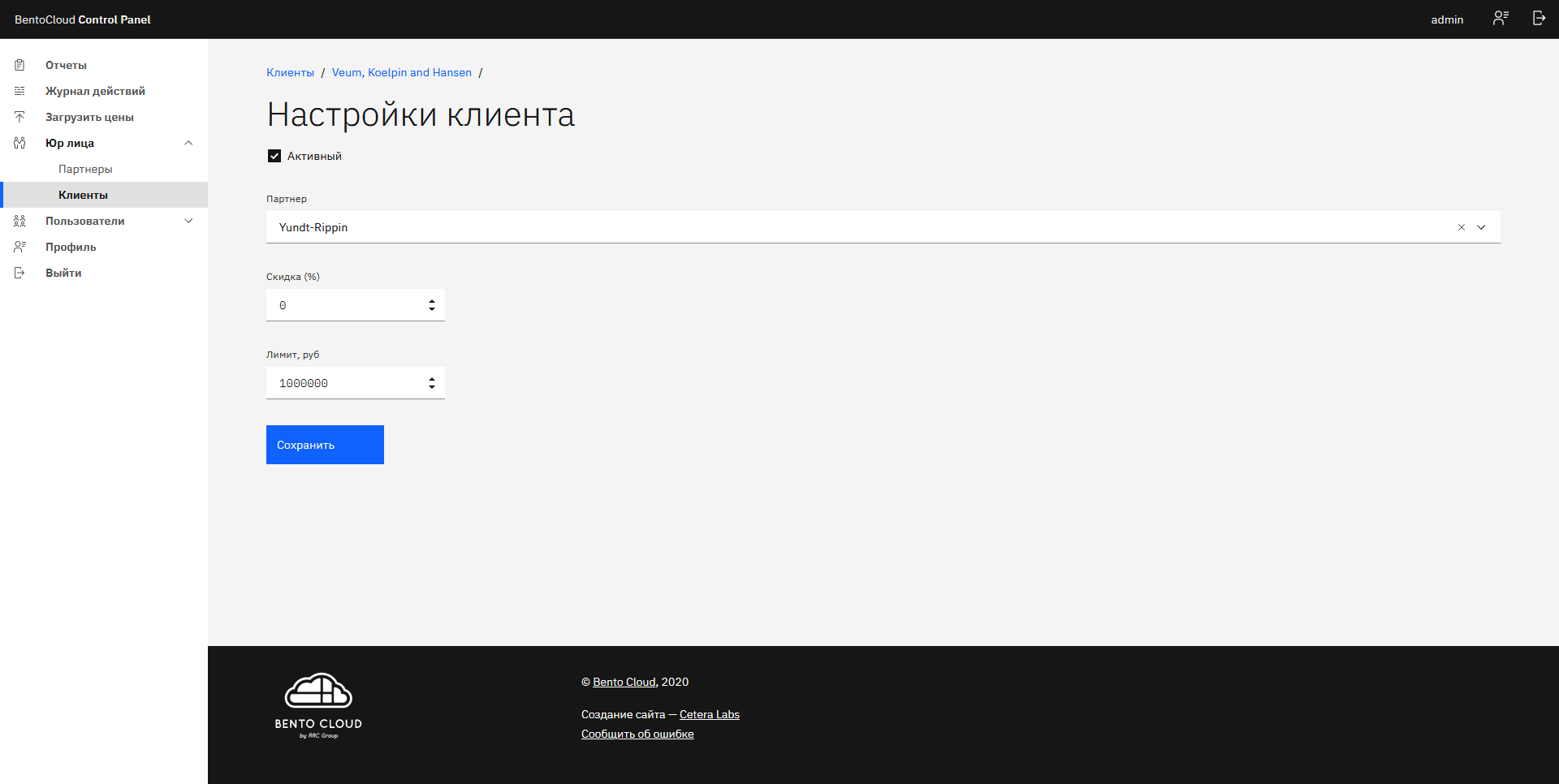The height and width of the screenshot is (784, 1559).
Task: Click the Загрузить цены upload icon
Action: click(19, 117)
